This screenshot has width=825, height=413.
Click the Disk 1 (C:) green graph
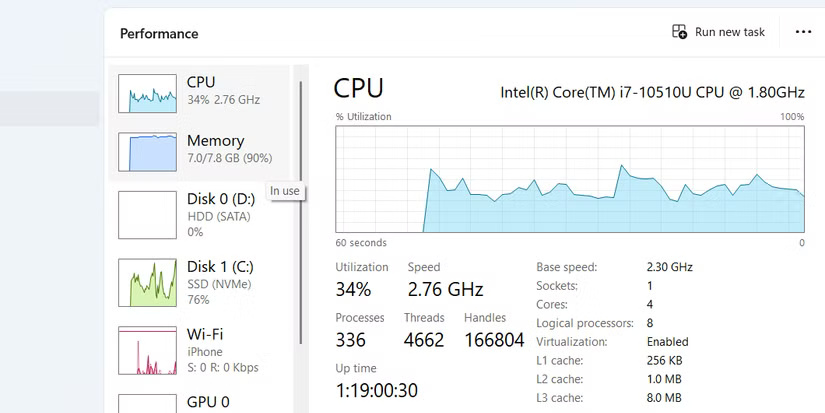click(x=147, y=283)
